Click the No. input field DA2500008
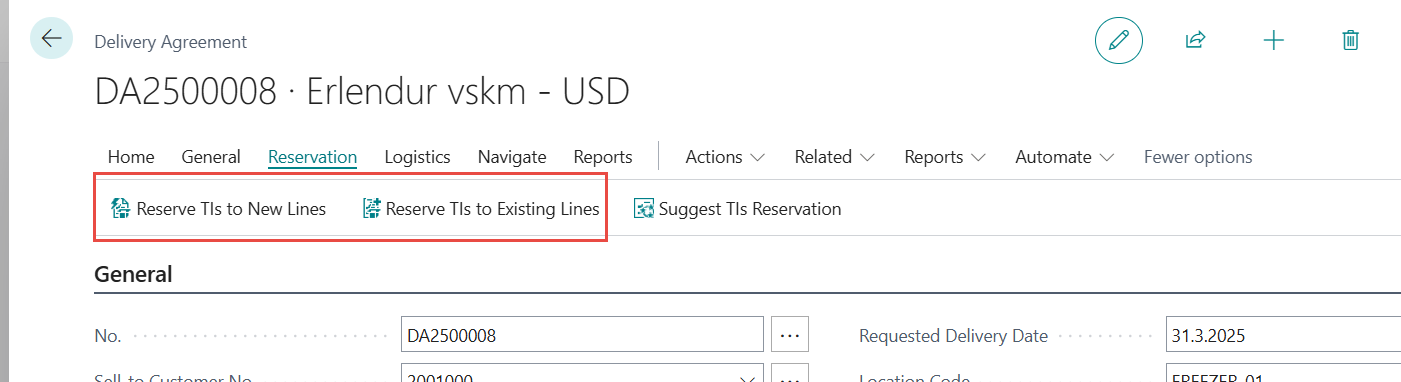This screenshot has height=382, width=1401. coord(582,336)
